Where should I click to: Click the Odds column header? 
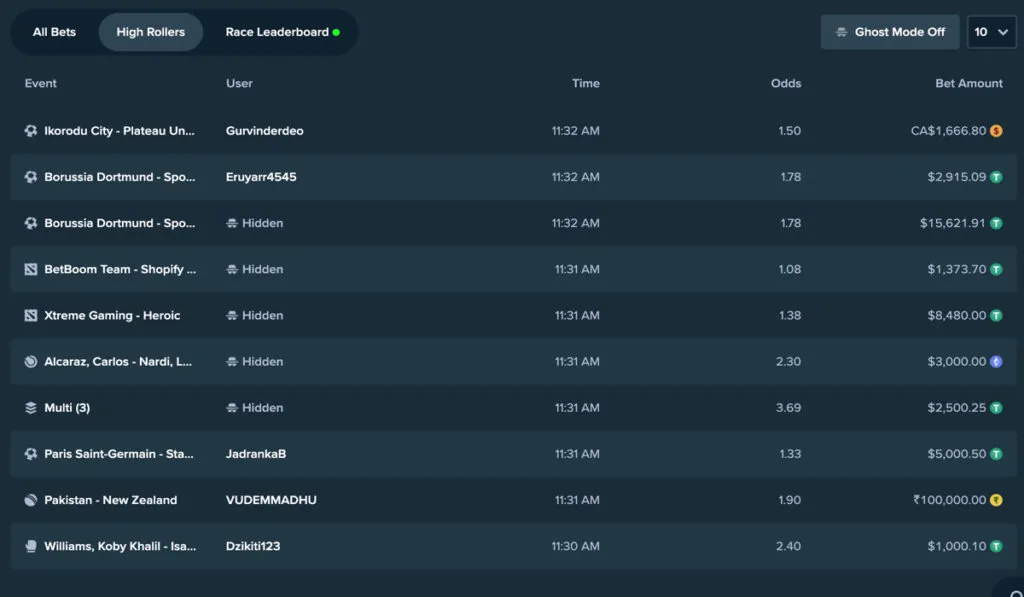pyautogui.click(x=786, y=84)
